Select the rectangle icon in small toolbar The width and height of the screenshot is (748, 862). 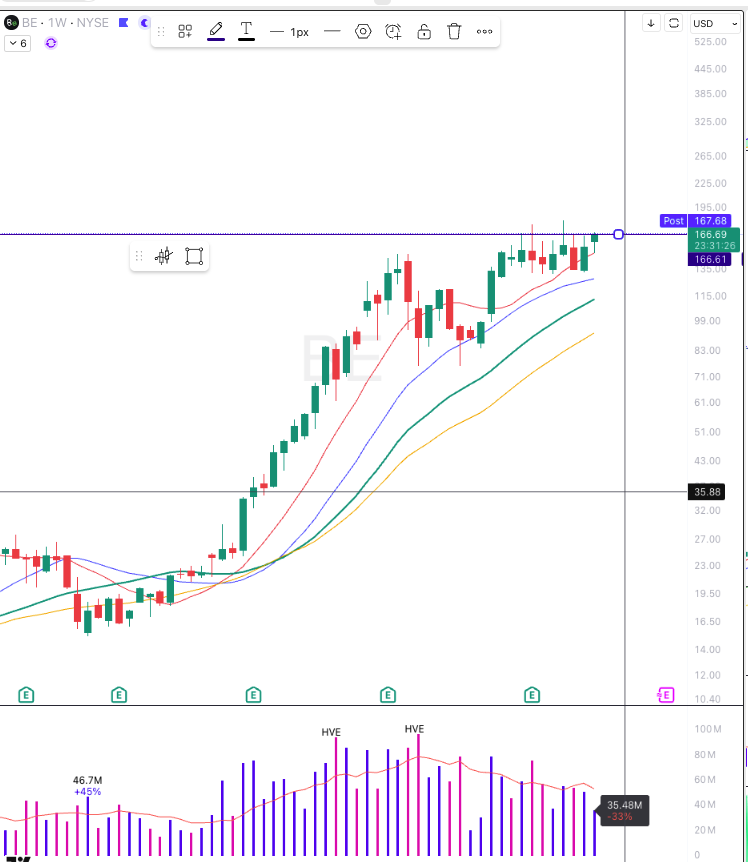point(194,256)
